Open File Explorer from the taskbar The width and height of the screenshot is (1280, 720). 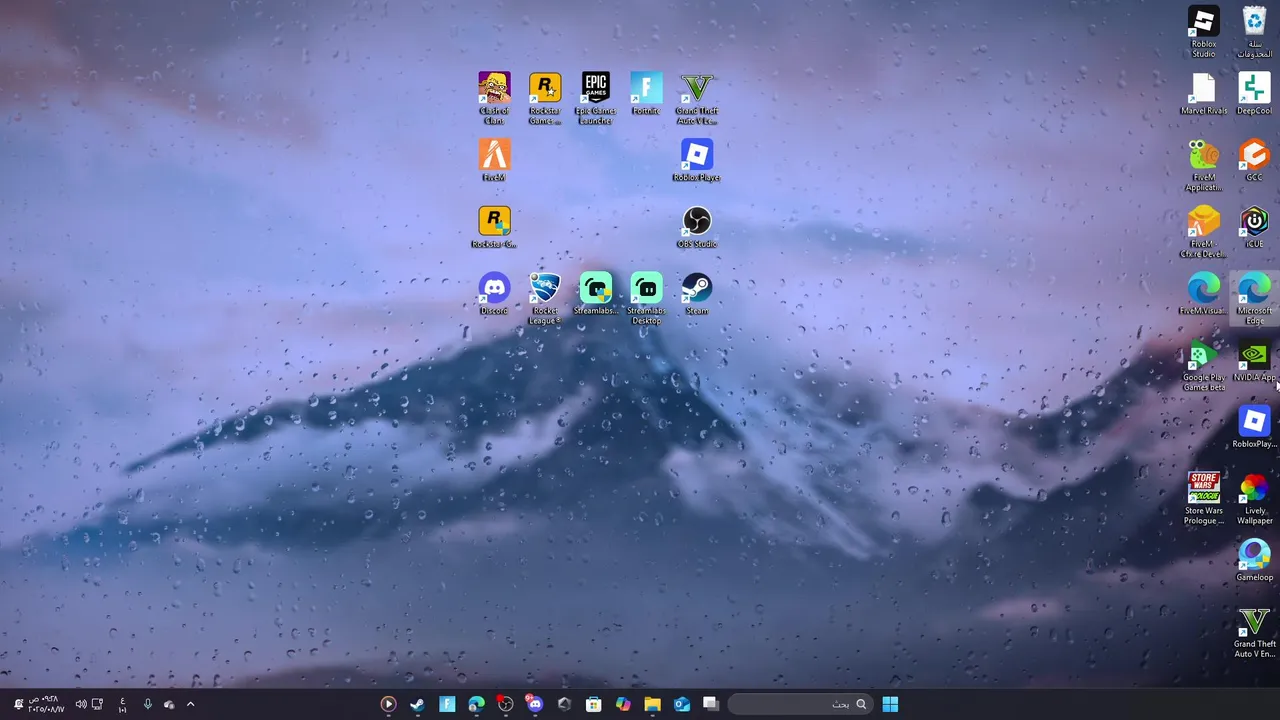click(x=652, y=704)
